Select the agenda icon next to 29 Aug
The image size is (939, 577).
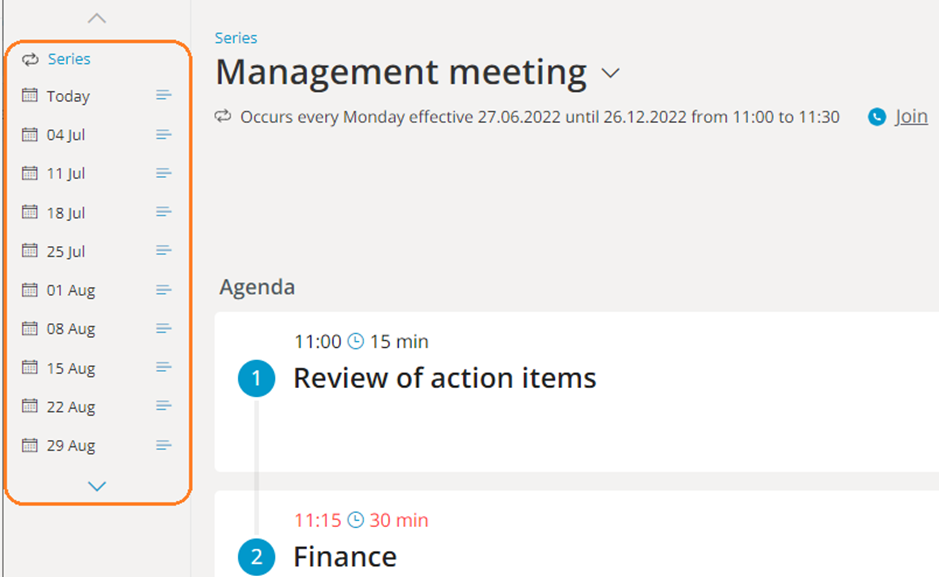(x=163, y=445)
